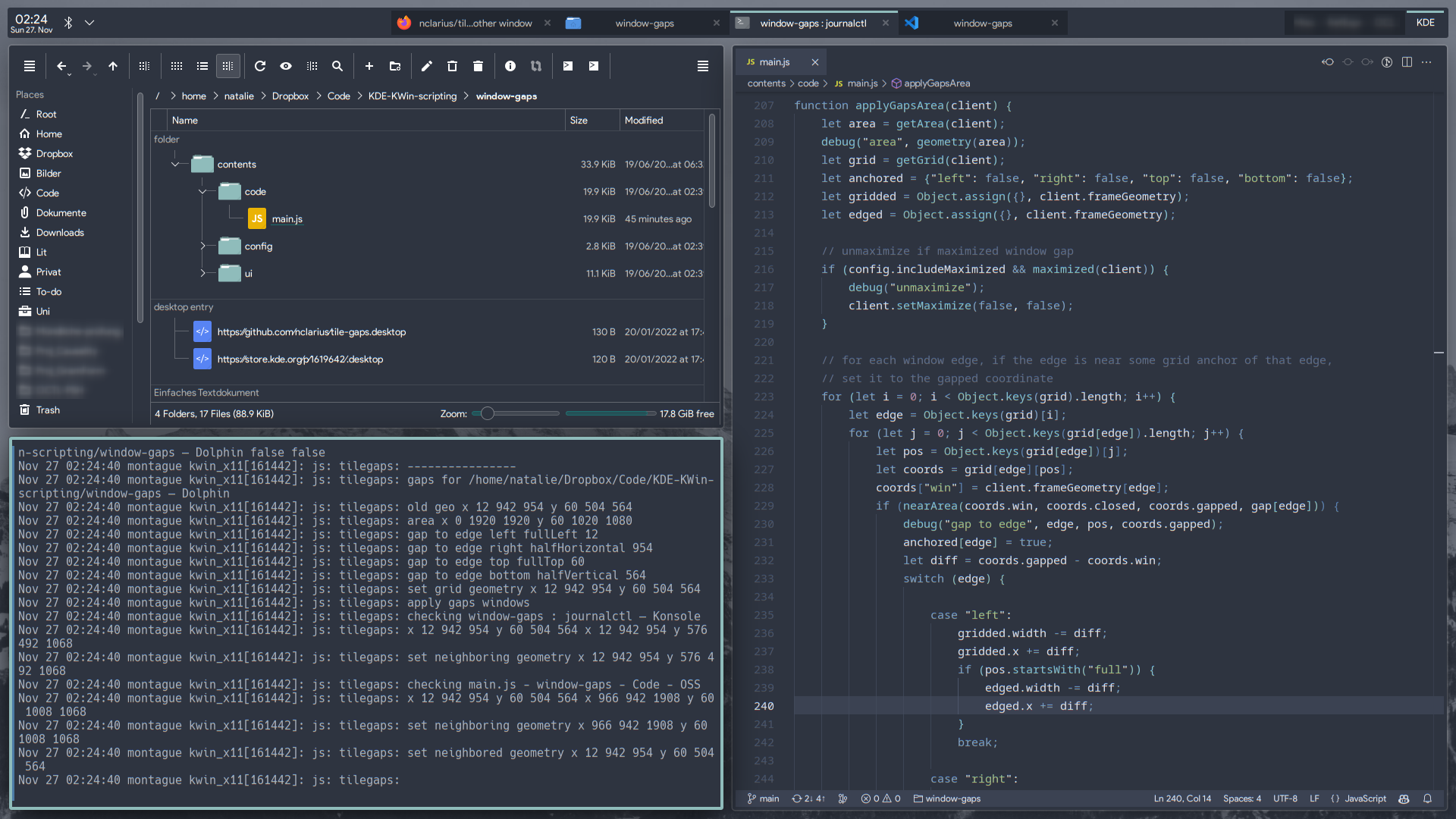Click the new folder icon
1456x819 pixels.
[x=395, y=67]
